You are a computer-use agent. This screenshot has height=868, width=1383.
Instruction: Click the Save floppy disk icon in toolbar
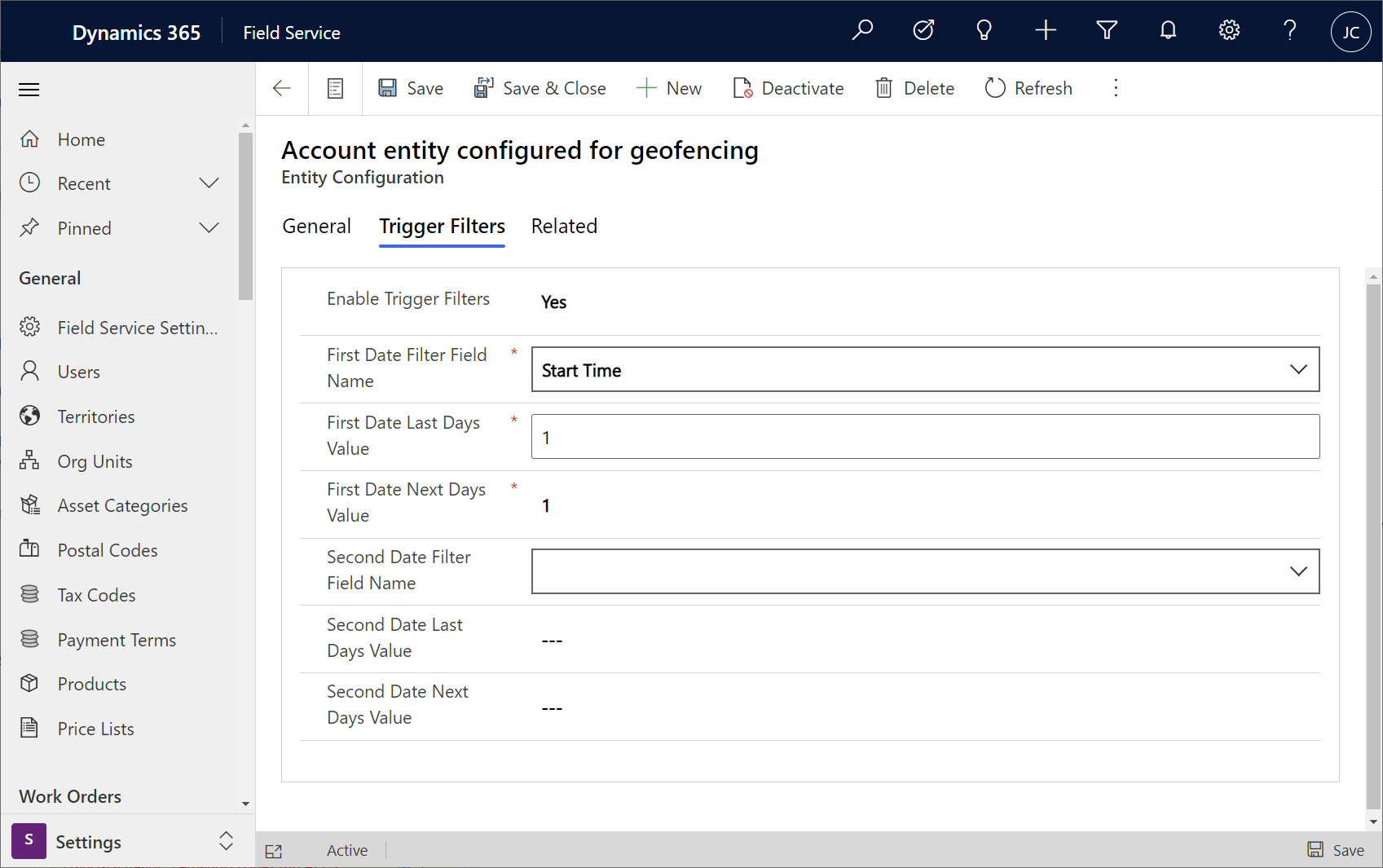point(387,88)
